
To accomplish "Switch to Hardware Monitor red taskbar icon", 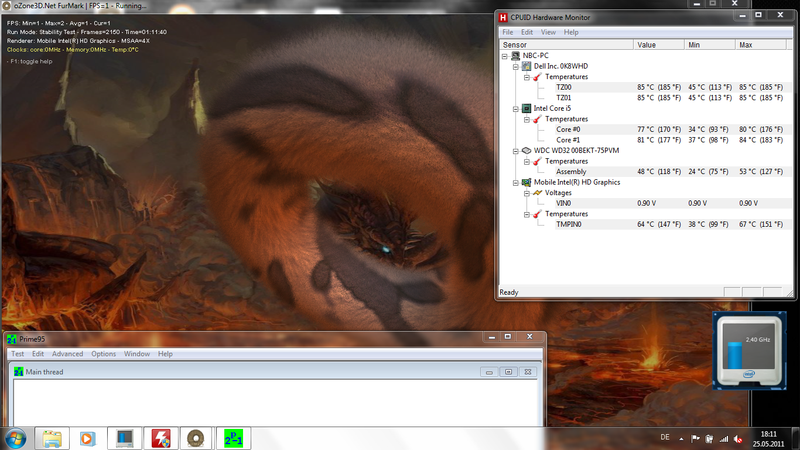I will tap(161, 438).
